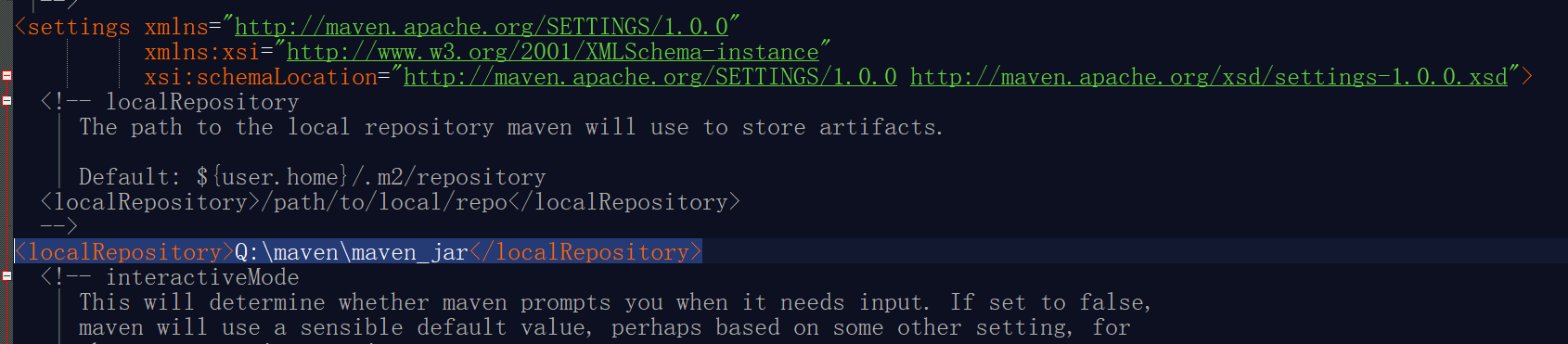Image resolution: width=1568 pixels, height=344 pixels.
Task: Place cursor in xmlns:xsi attribute name
Action: pos(201,52)
